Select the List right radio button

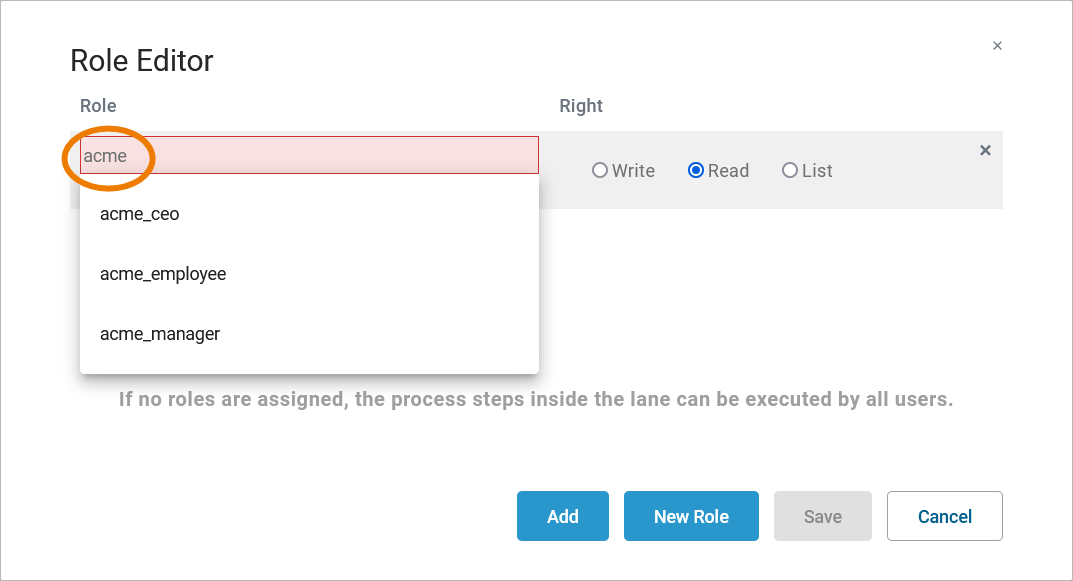point(790,171)
